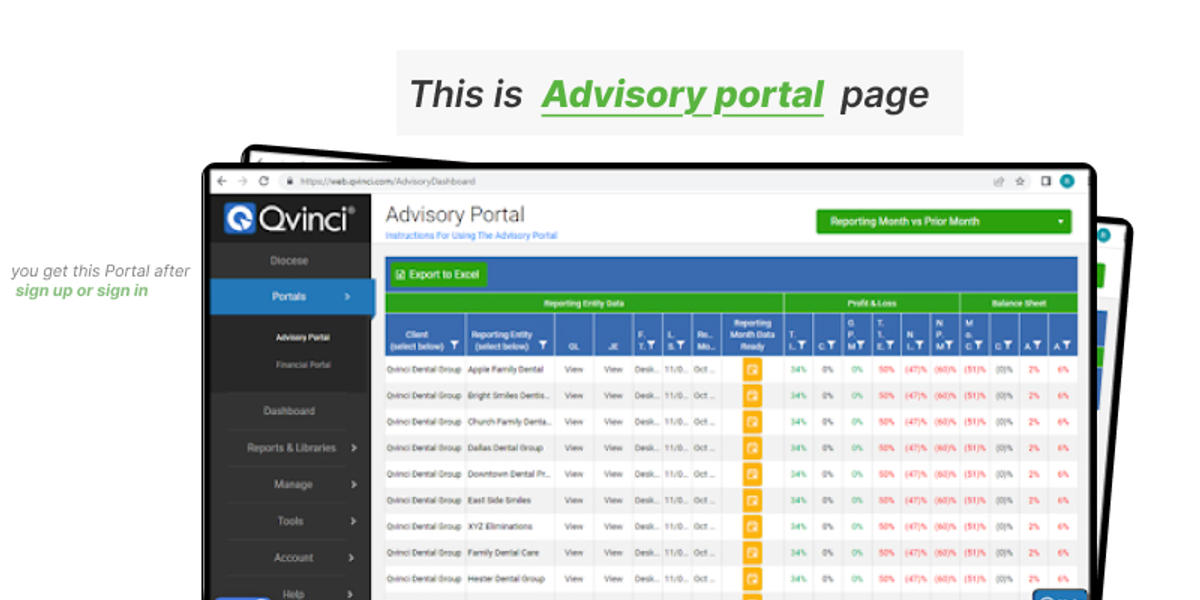The image size is (1200, 600).
Task: Click the Export to Excel button
Action: click(437, 273)
